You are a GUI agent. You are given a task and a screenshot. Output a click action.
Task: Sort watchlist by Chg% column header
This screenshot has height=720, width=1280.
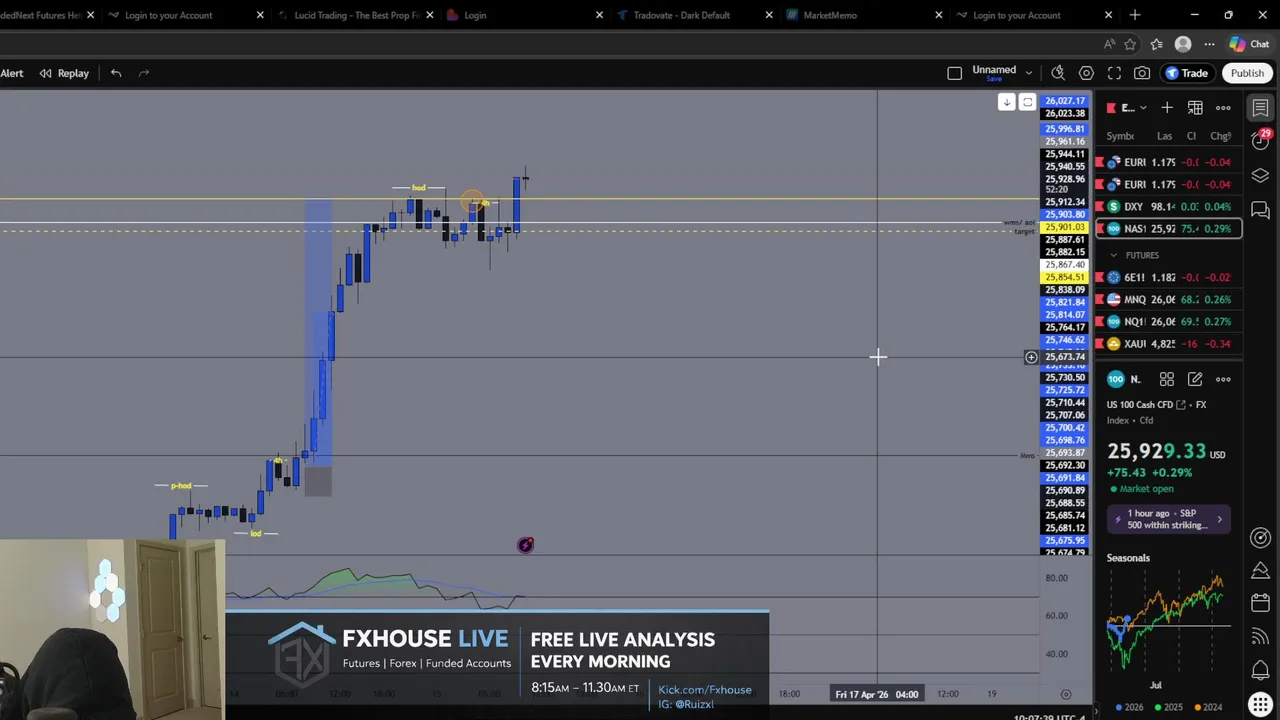coord(1220,136)
